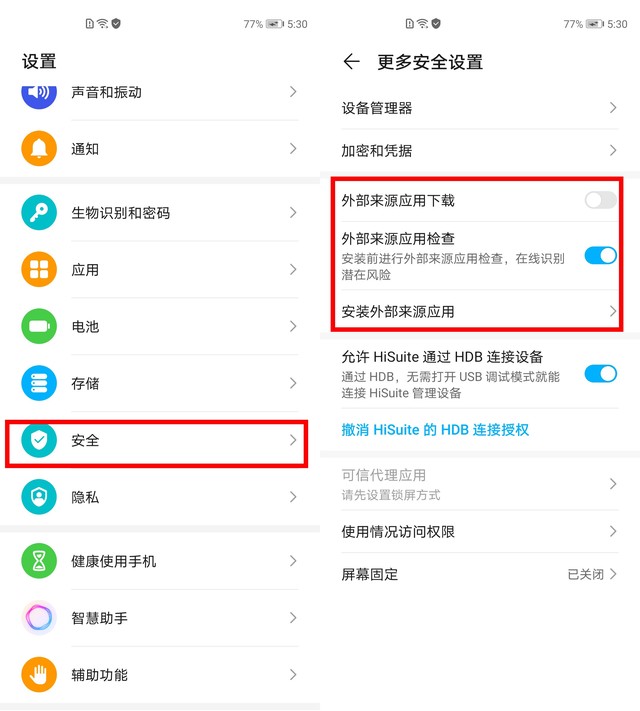Tap the security shield icon
Screen dimensions: 640x711
click(39, 440)
